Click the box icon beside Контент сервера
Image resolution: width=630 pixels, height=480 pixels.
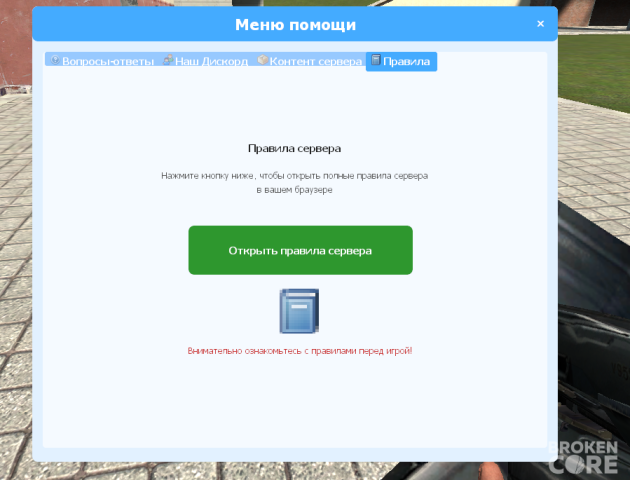[263, 60]
